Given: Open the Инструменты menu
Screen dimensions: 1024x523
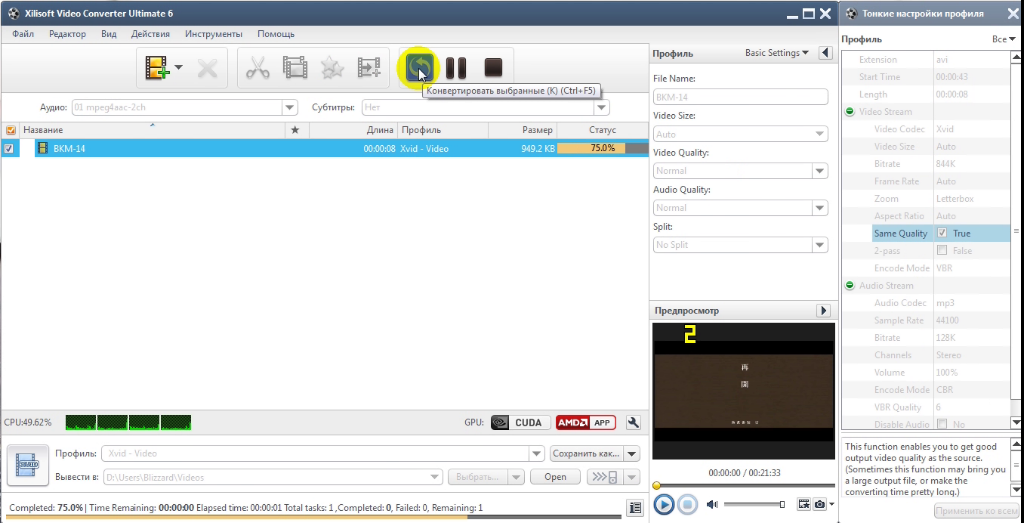Looking at the screenshot, I should [x=214, y=34].
